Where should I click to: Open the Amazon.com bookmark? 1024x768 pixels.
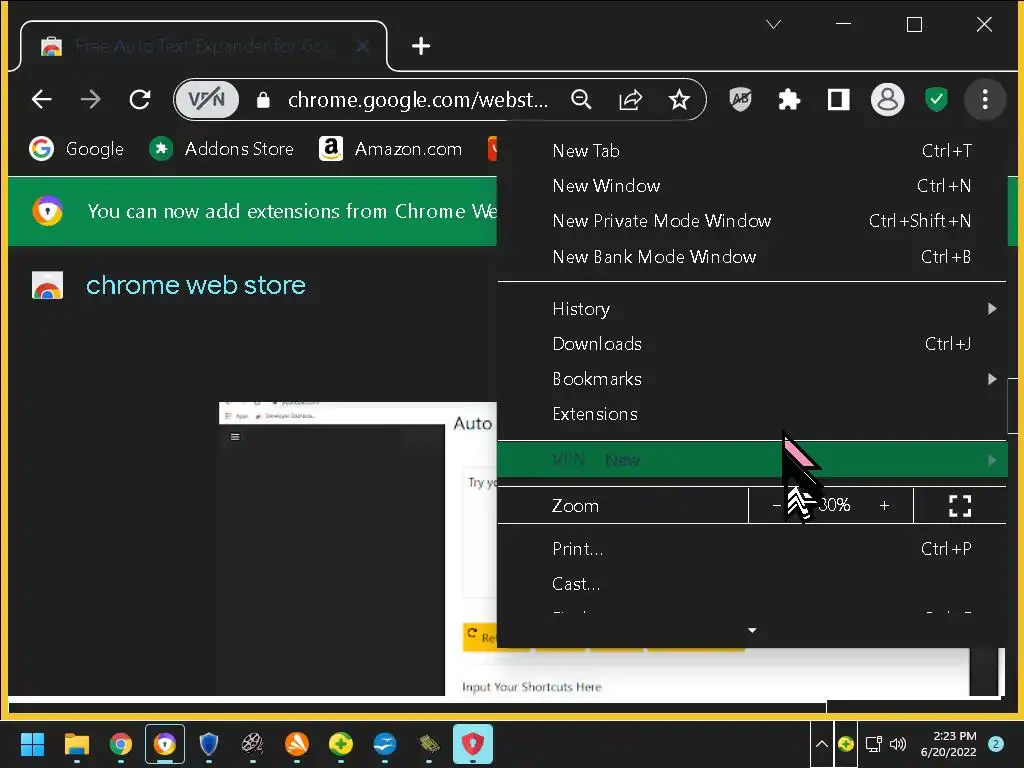(390, 149)
